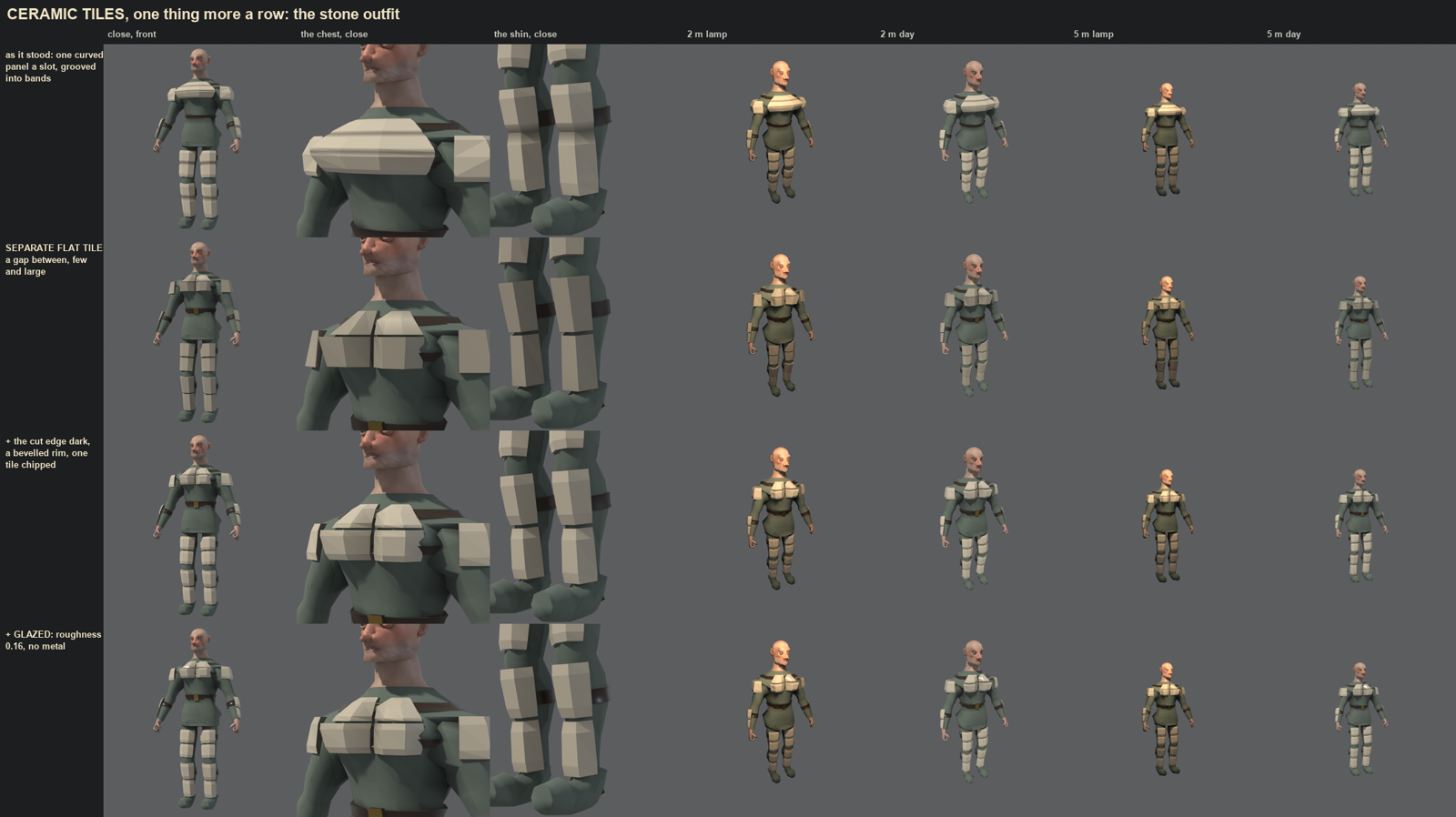Image resolution: width=1456 pixels, height=817 pixels.
Task: Click the "2 m day" column header
Action: (897, 35)
